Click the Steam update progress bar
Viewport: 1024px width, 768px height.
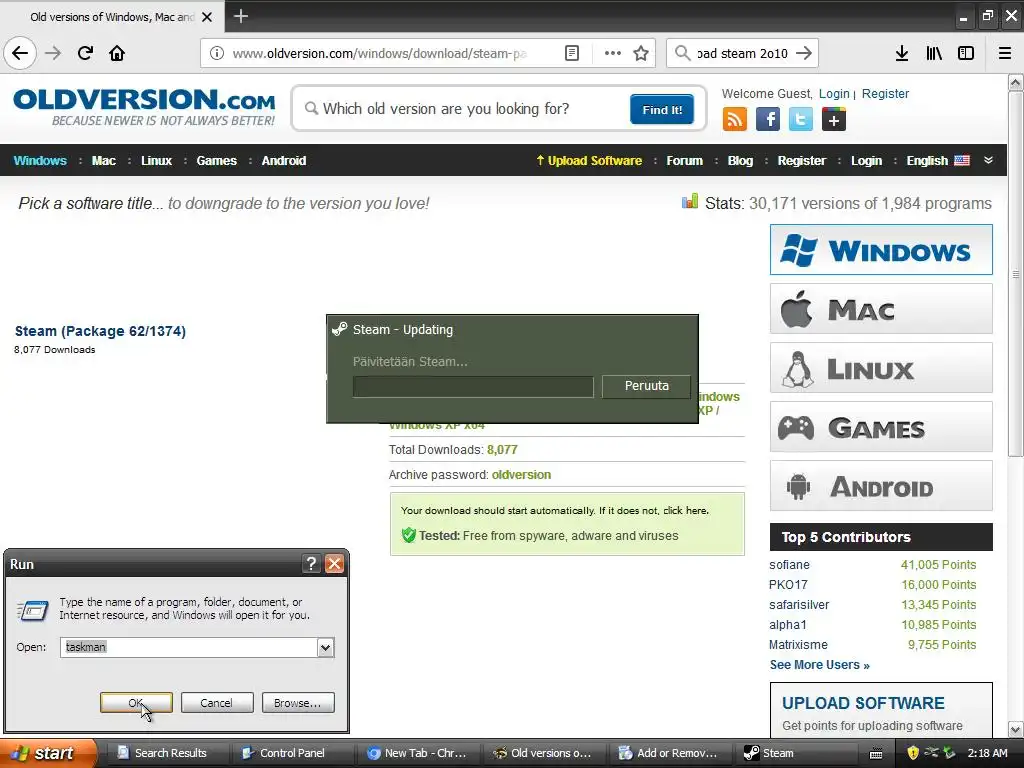[x=473, y=387]
